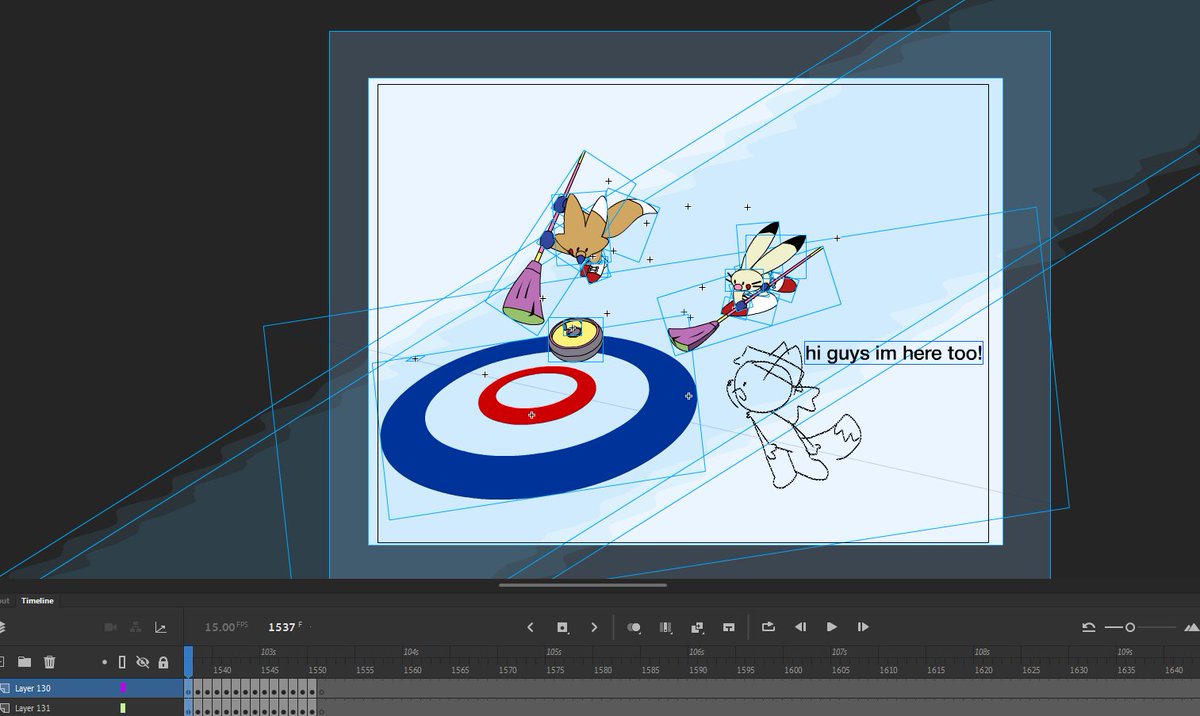Toggle Edit Multiple Frames
Viewport: 1200px width, 716px height.
[695, 626]
